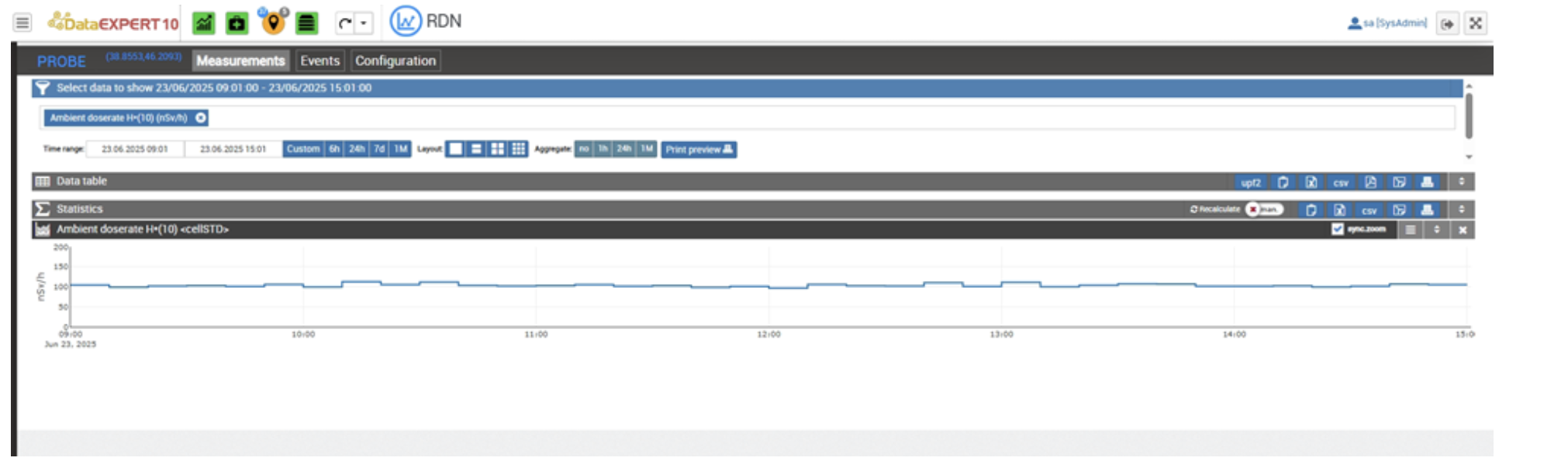
Task: Toggle the manual recalculate switch
Action: [1264, 210]
